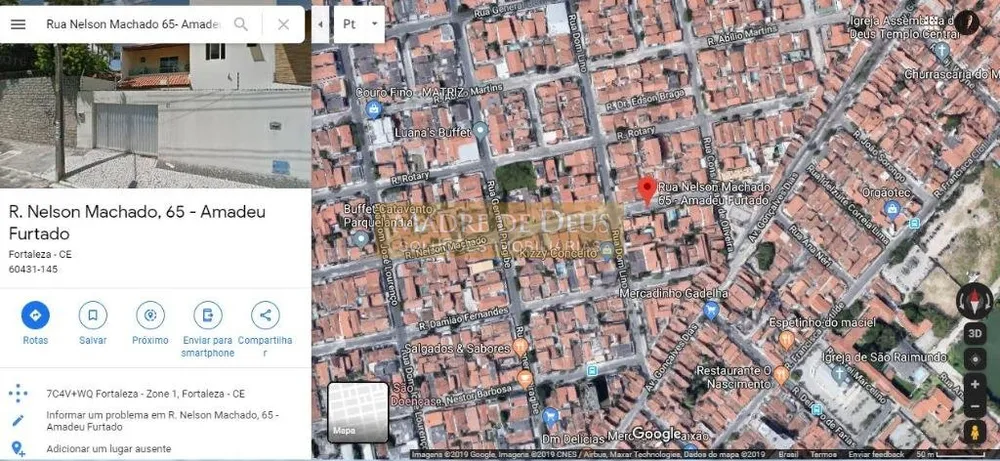Screen dimensions: 1000x461
Task: Click Orgãotec map marker
Action: pos(892,208)
